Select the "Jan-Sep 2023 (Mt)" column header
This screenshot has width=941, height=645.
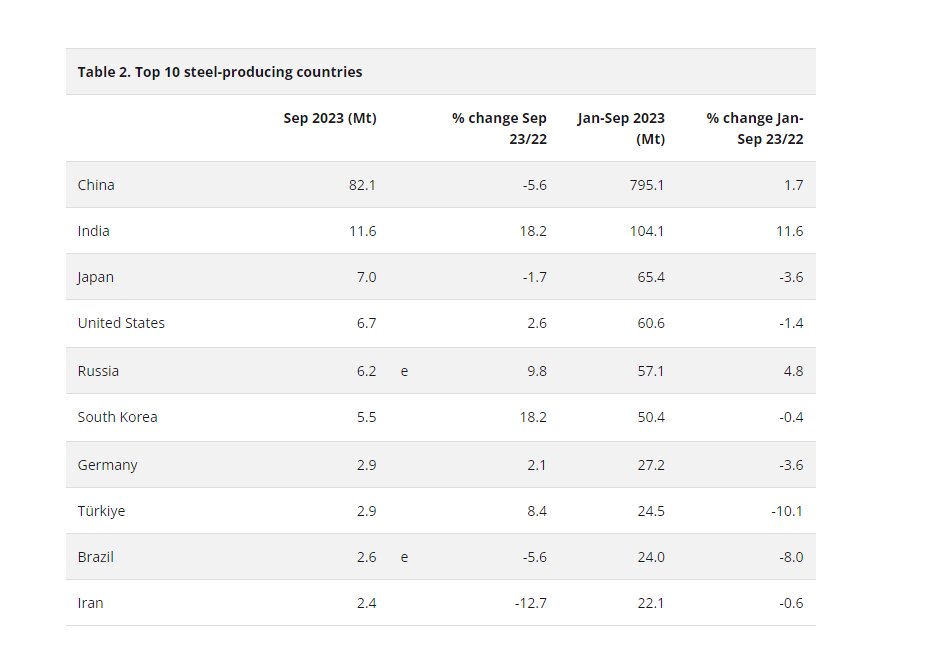[x=621, y=128]
